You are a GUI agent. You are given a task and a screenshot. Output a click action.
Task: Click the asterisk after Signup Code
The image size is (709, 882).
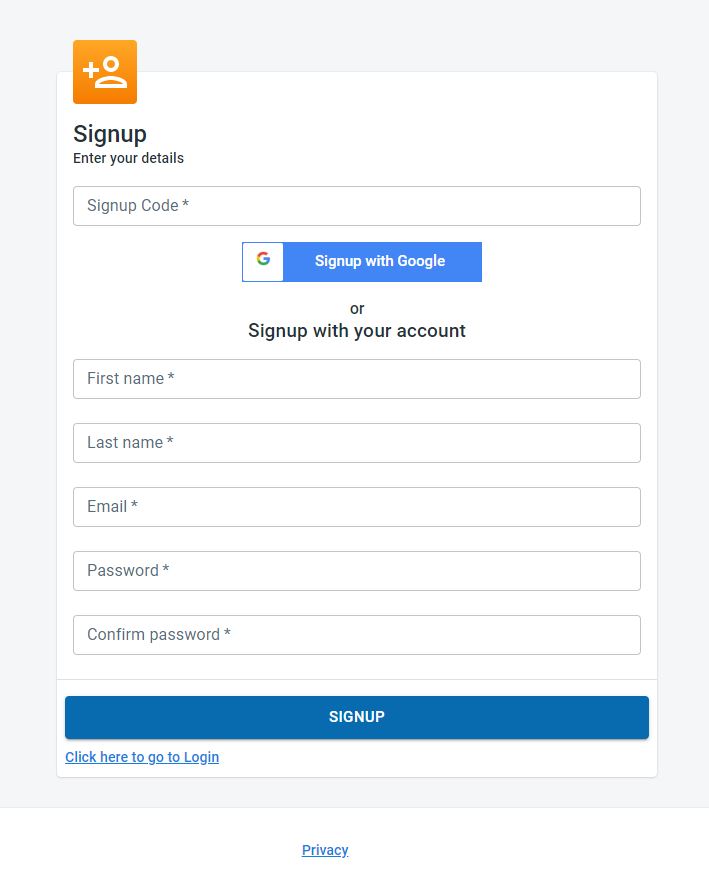pyautogui.click(x=186, y=205)
